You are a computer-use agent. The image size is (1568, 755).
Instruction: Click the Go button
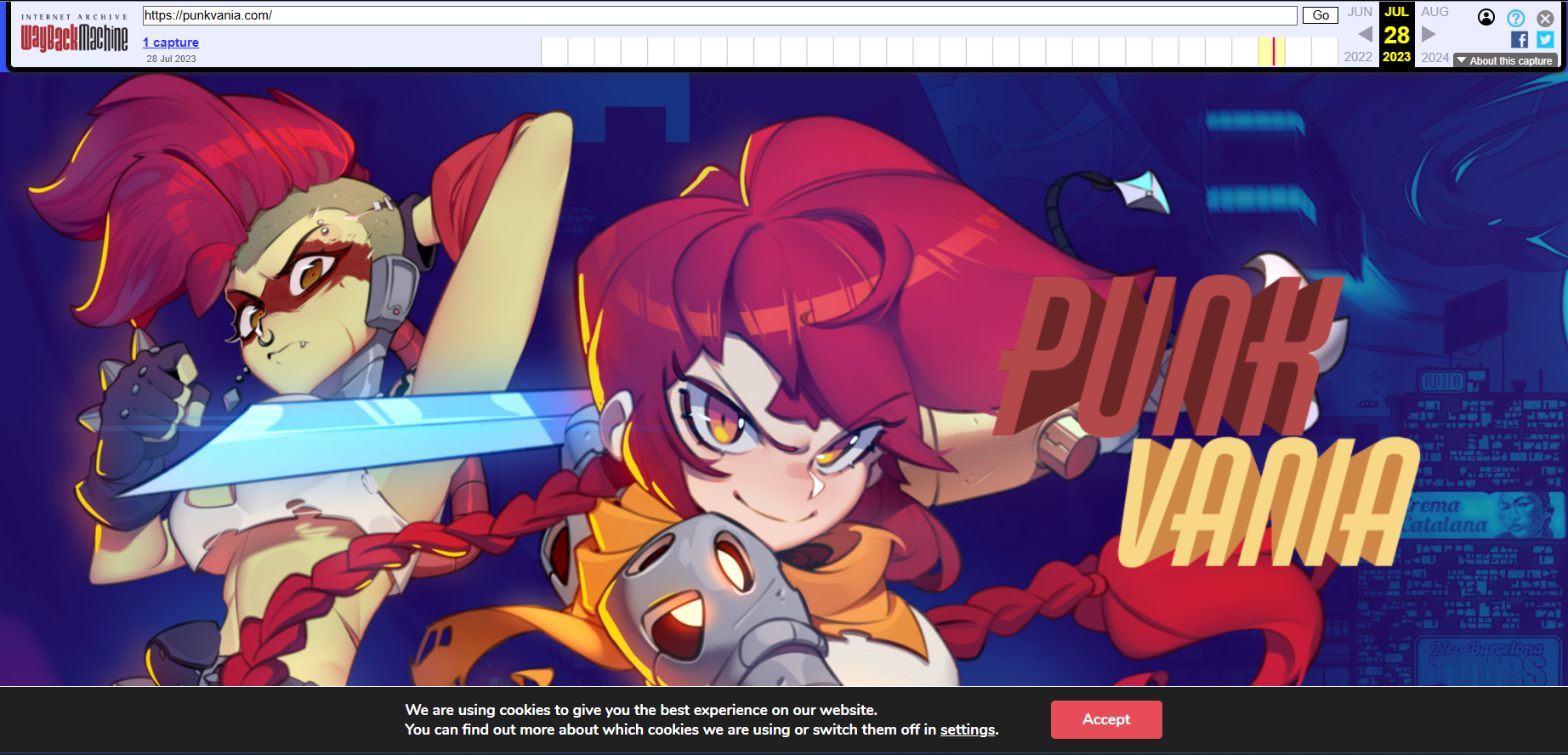[x=1321, y=15]
